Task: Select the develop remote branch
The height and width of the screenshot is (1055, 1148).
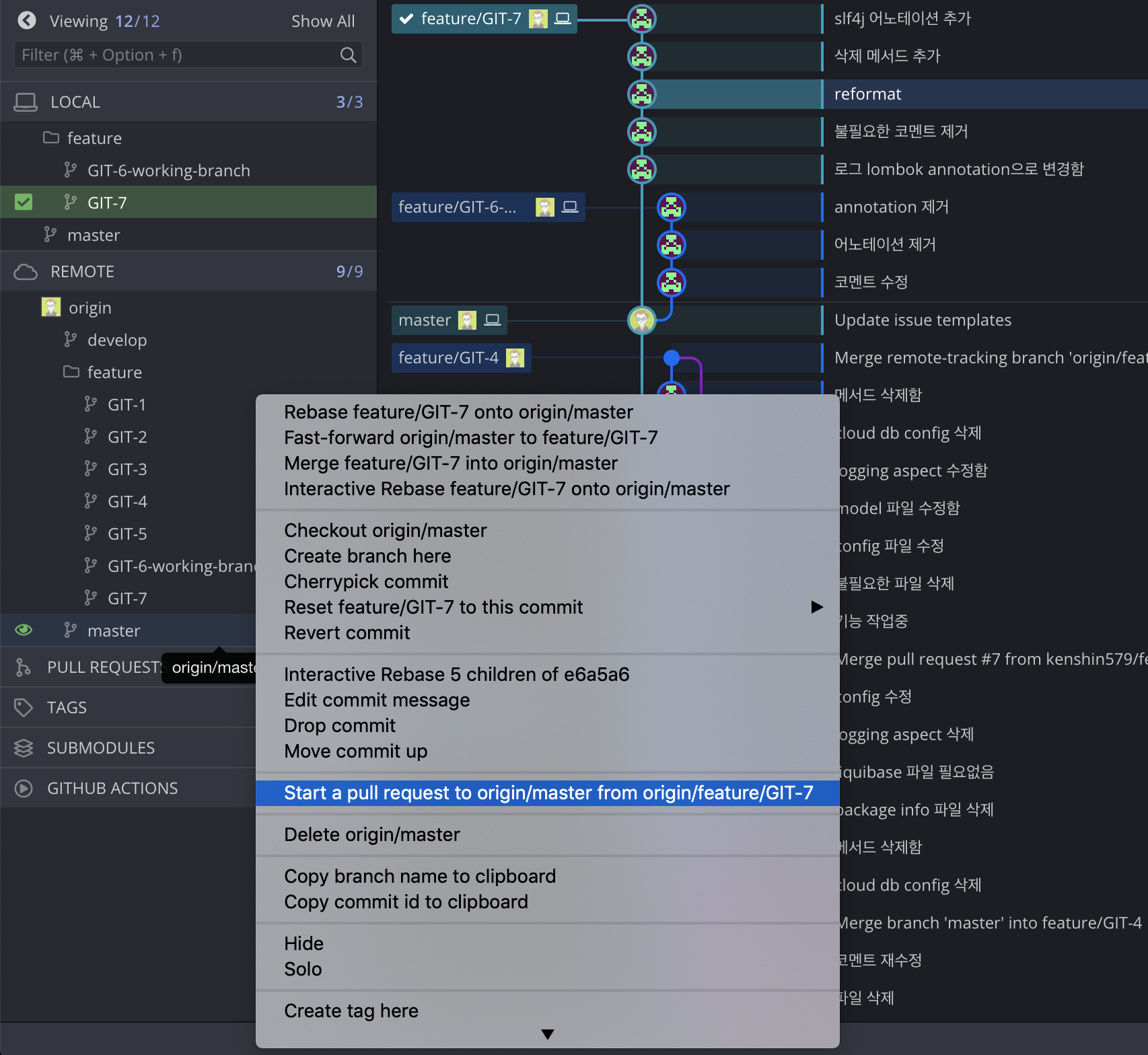Action: pyautogui.click(x=117, y=340)
